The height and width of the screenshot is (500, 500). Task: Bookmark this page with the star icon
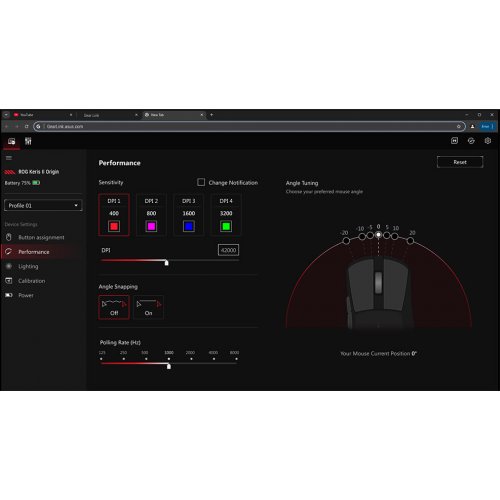[x=459, y=126]
